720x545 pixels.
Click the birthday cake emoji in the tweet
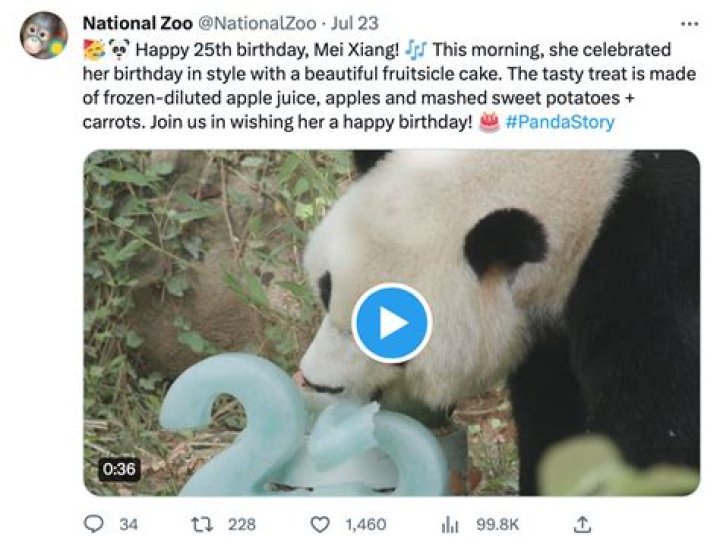click(489, 123)
